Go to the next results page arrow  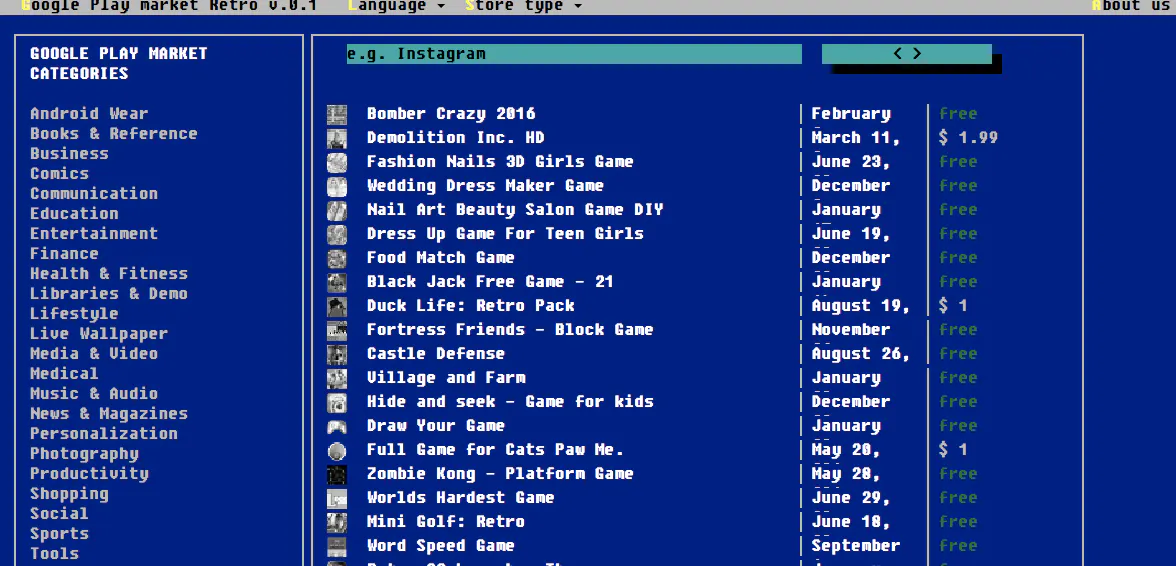(916, 53)
